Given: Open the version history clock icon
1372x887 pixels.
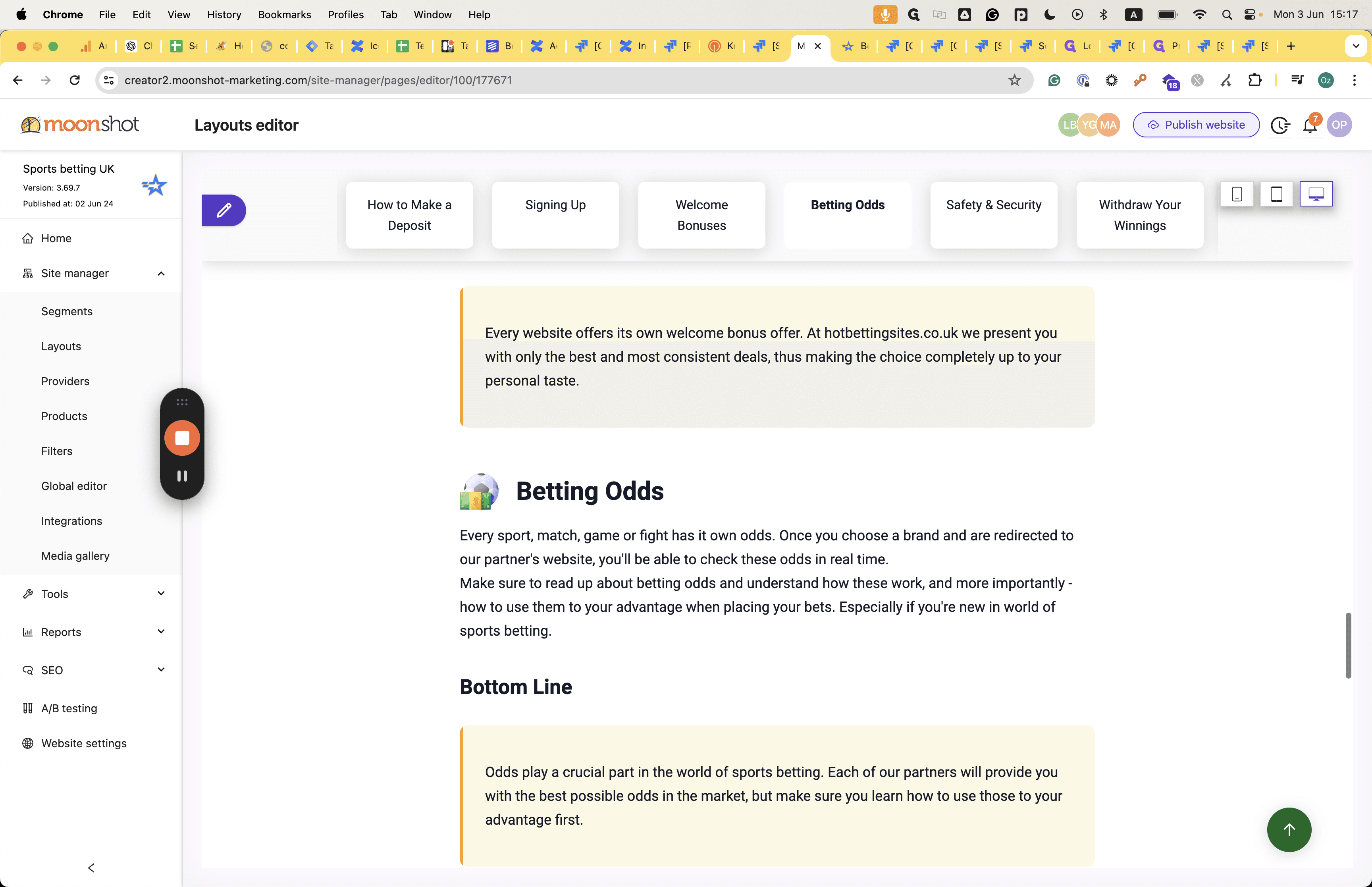Looking at the screenshot, I should pyautogui.click(x=1280, y=125).
